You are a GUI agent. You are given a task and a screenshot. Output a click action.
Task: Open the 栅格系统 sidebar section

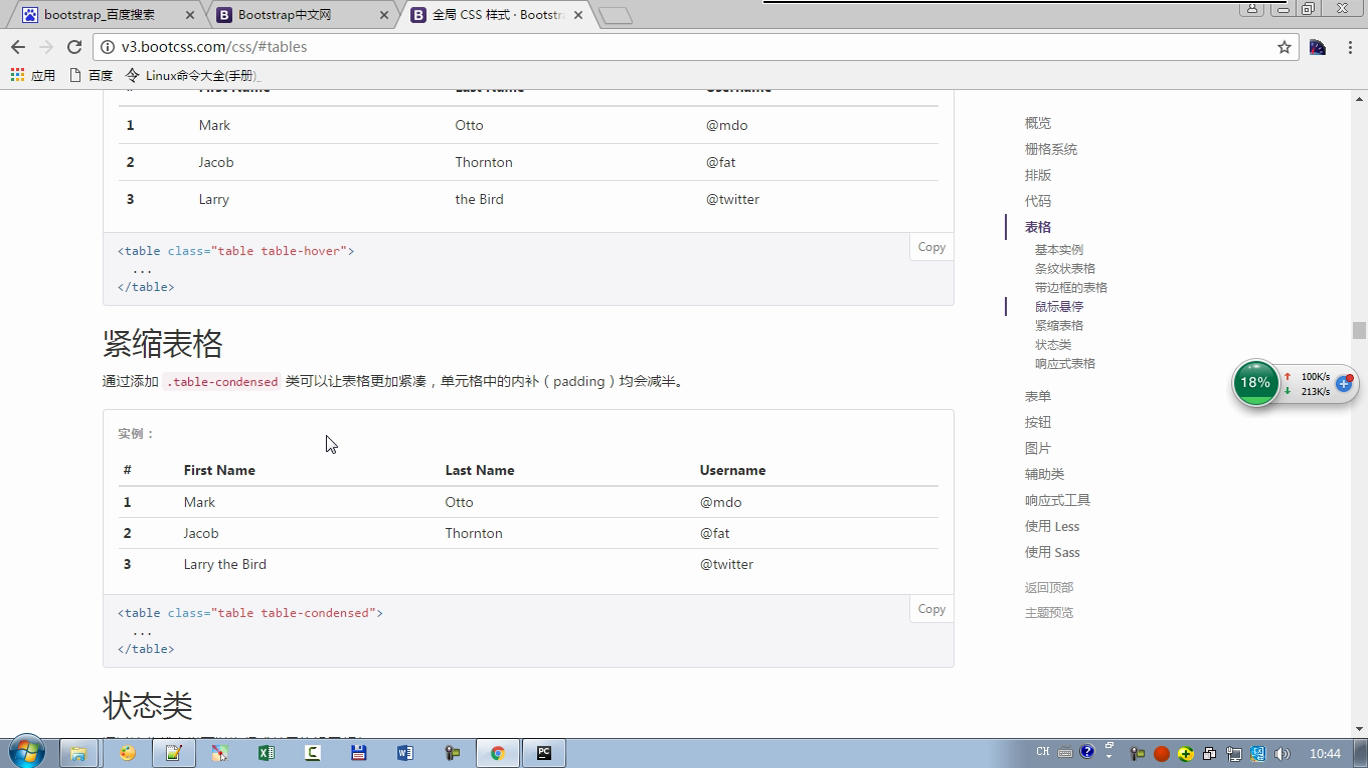1051,149
